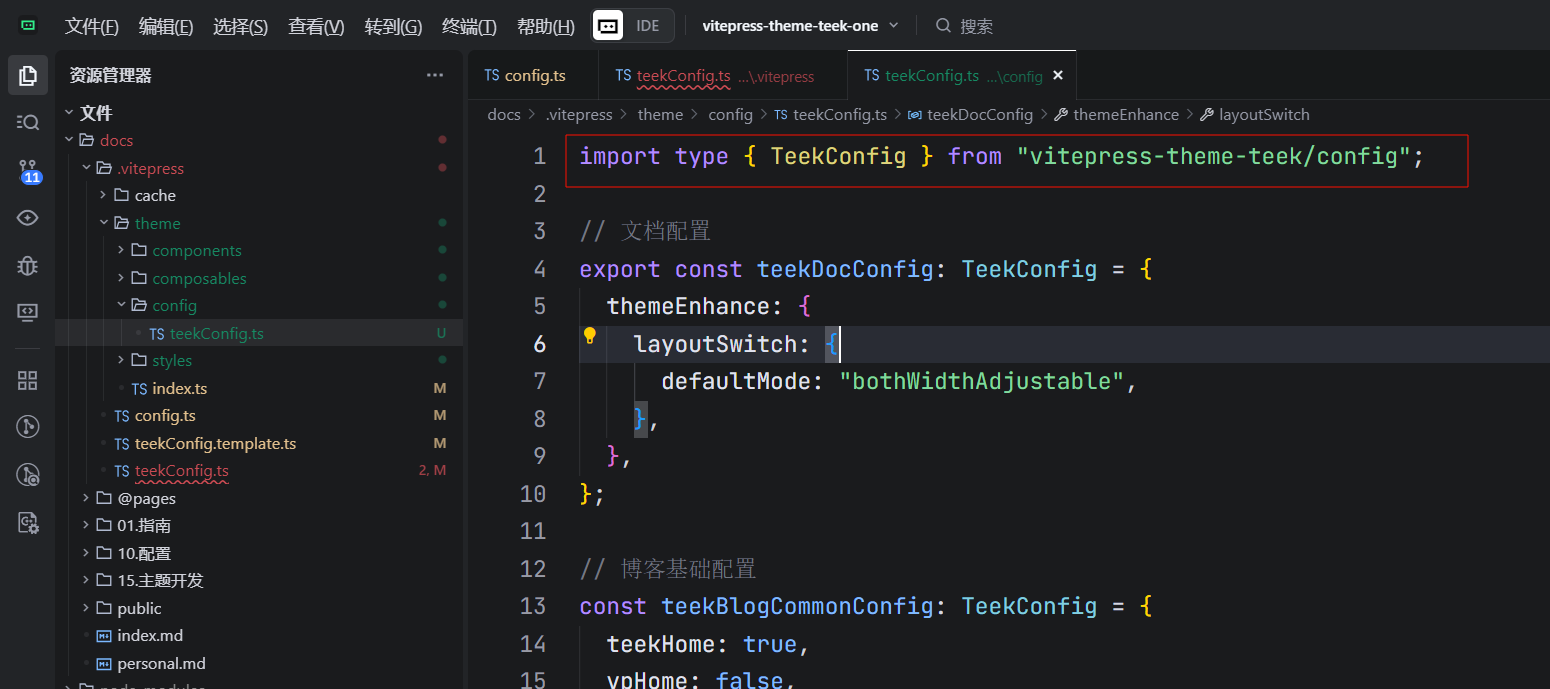Viewport: 1550px width, 689px height.
Task: Open the Explorer panel in activity bar
Action: 28,75
